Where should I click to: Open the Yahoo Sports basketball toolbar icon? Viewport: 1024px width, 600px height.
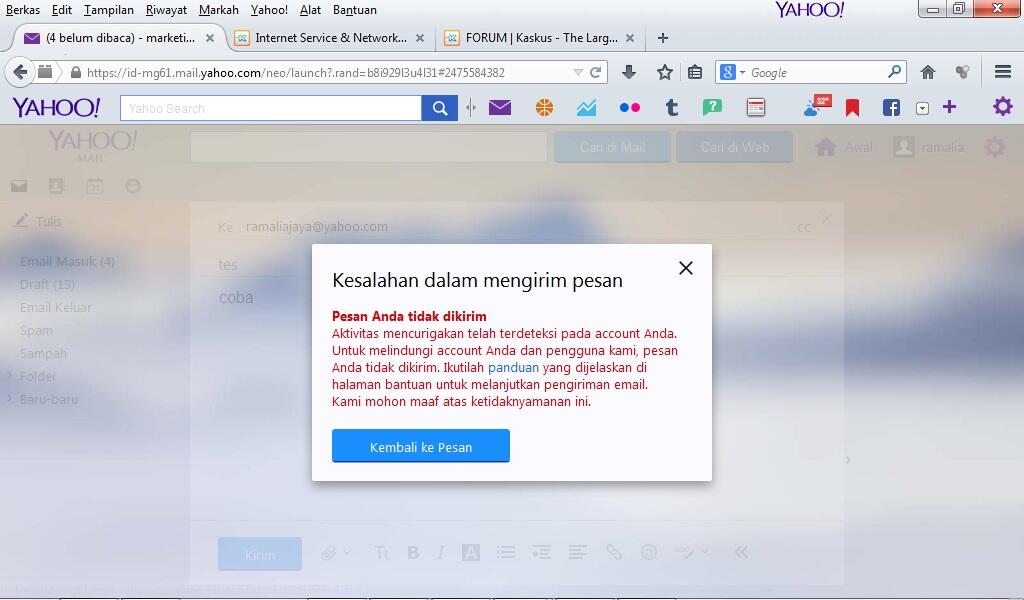click(544, 107)
